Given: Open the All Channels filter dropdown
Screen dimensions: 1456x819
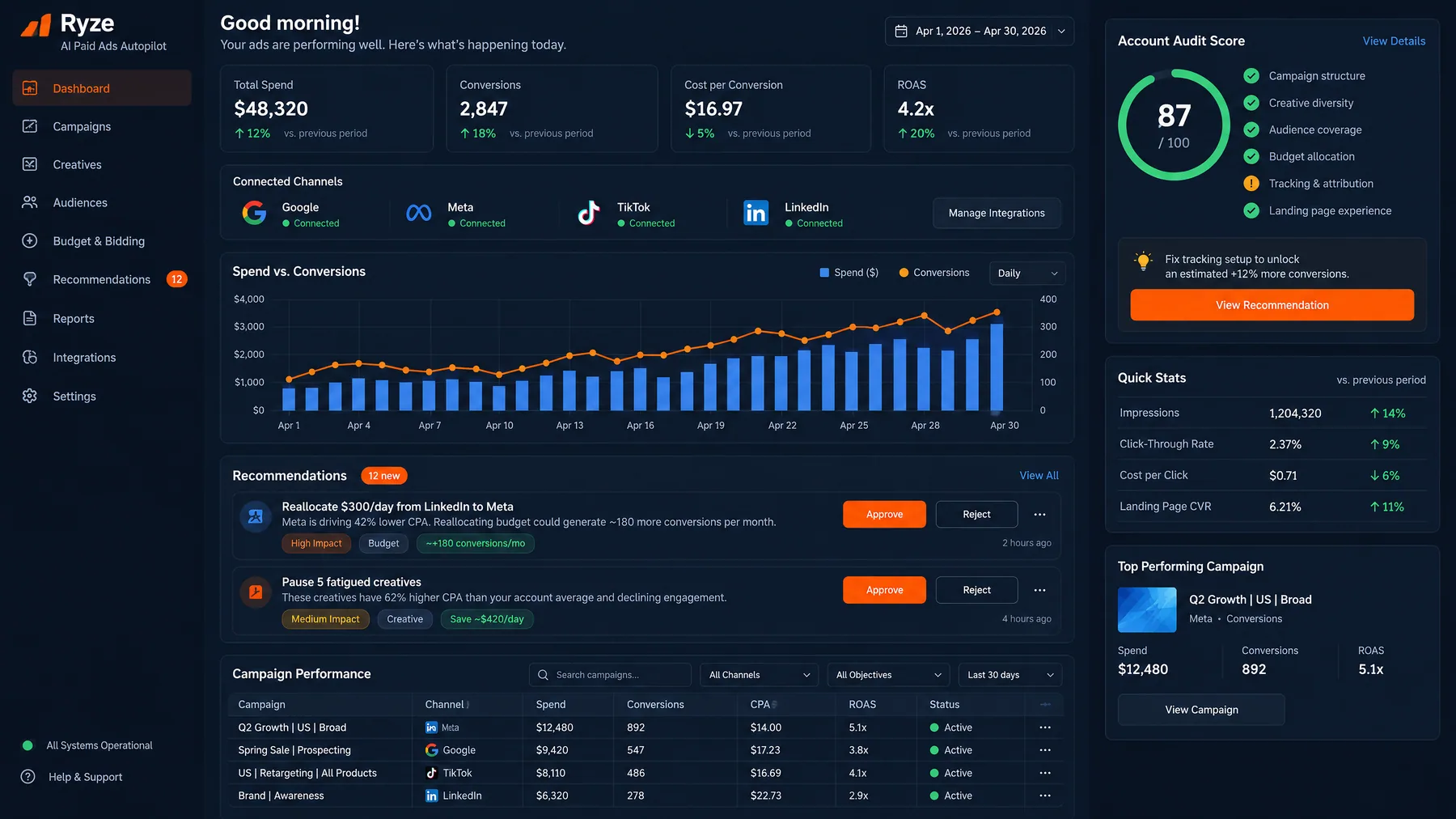Looking at the screenshot, I should click(760, 675).
